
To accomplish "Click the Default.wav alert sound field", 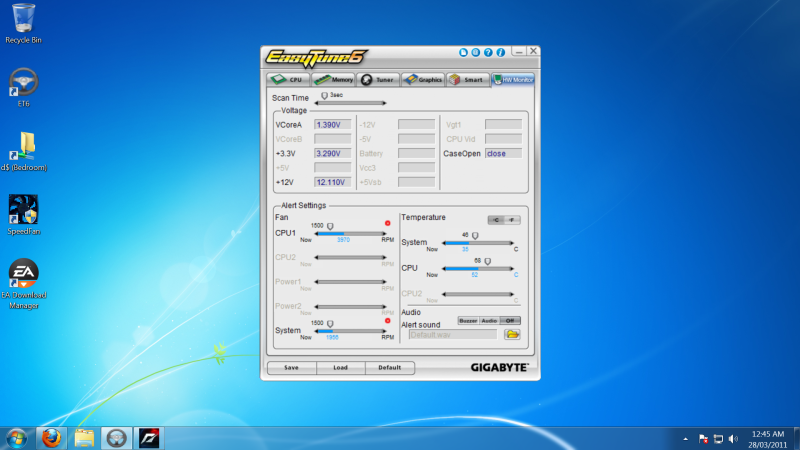I will click(453, 335).
